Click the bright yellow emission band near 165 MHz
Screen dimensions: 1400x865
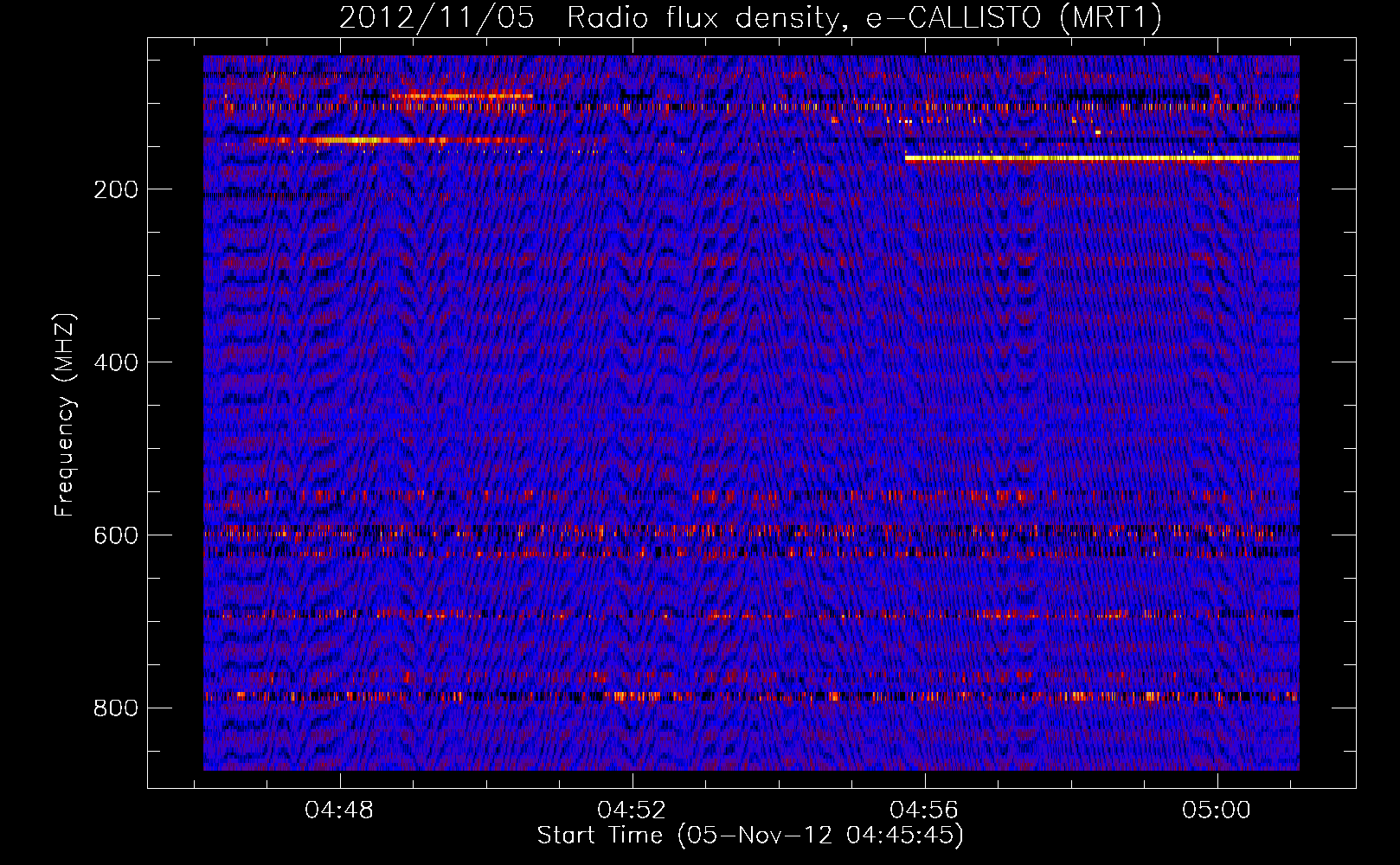click(1101, 158)
